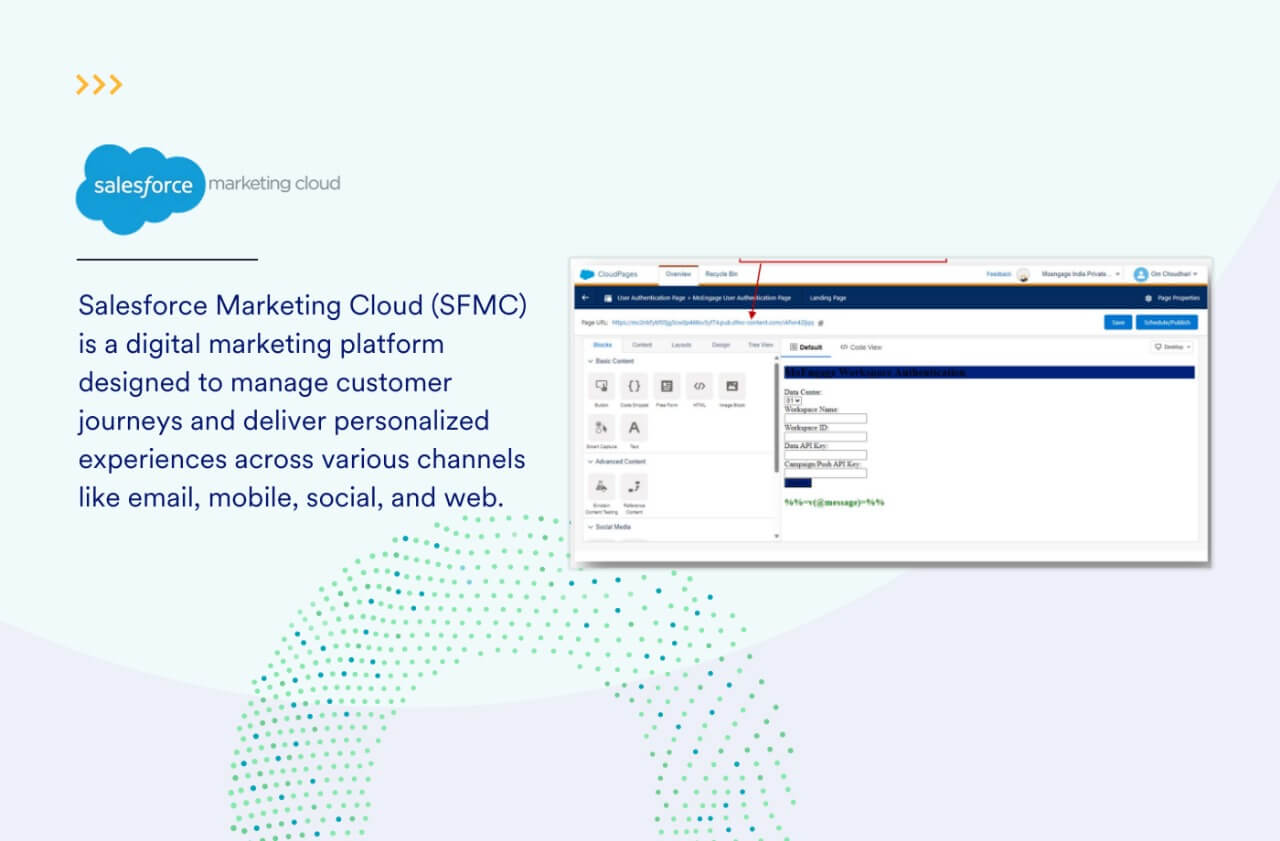
Task: Click the CloudPages Salesforce cloud logo
Action: click(x=587, y=274)
